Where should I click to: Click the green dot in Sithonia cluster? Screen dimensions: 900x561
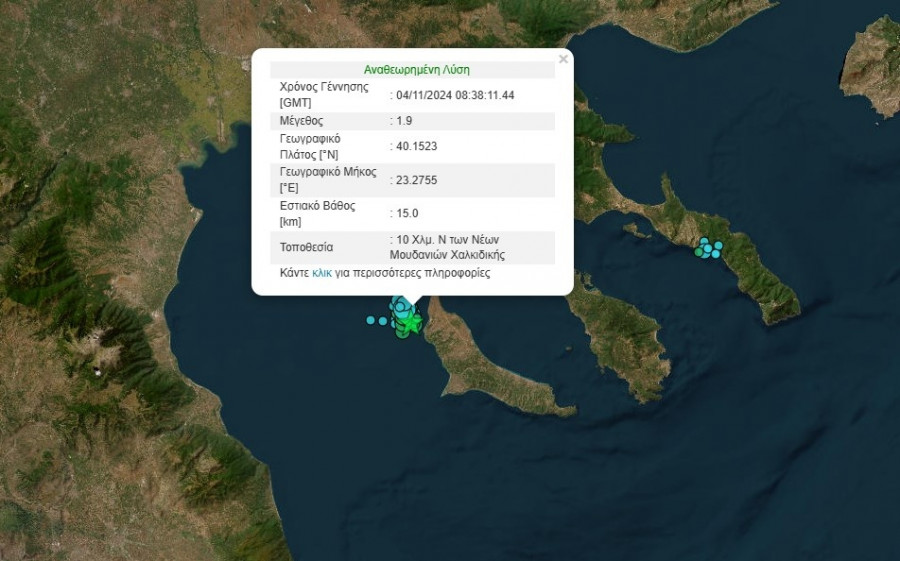pyautogui.click(x=698, y=253)
